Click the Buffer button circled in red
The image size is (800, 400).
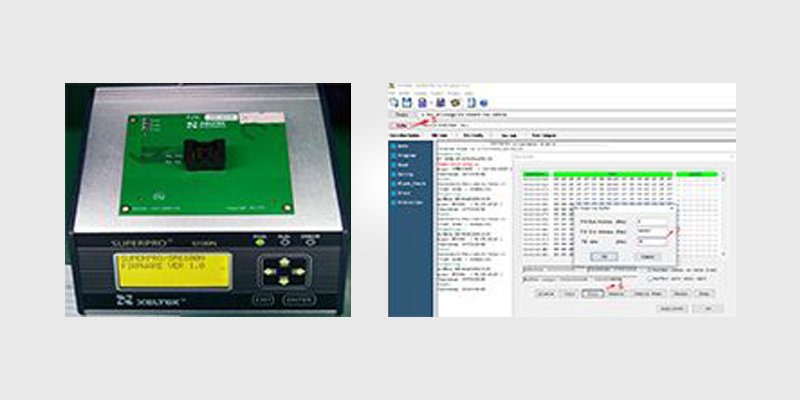pyautogui.click(x=401, y=126)
